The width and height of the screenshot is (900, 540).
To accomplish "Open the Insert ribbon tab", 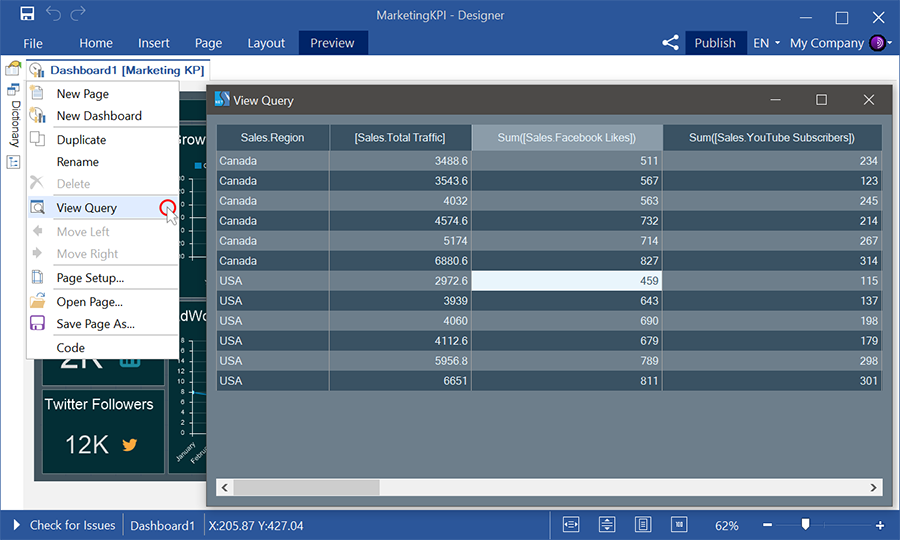I will coord(154,43).
